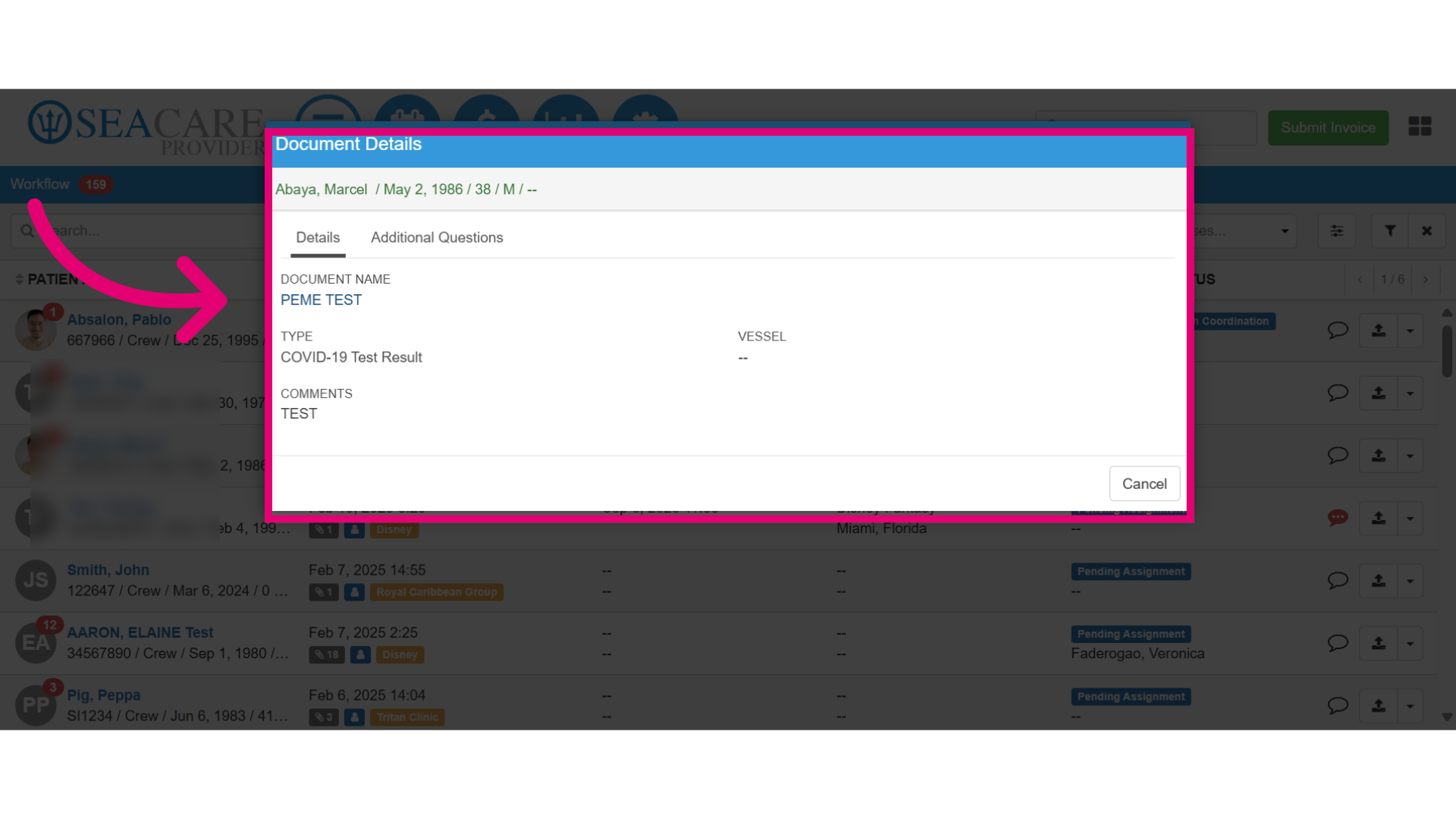The height and width of the screenshot is (819, 1456).
Task: Go to previous page of patient list
Action: (x=1360, y=280)
